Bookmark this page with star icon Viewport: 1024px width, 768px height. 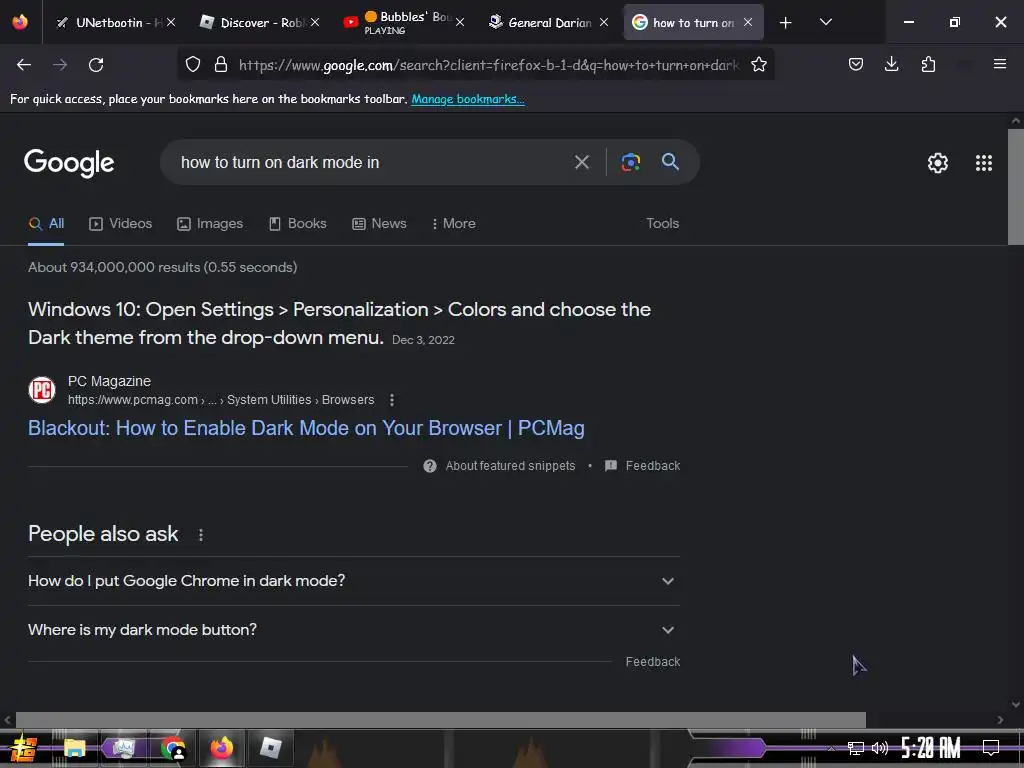tap(758, 65)
